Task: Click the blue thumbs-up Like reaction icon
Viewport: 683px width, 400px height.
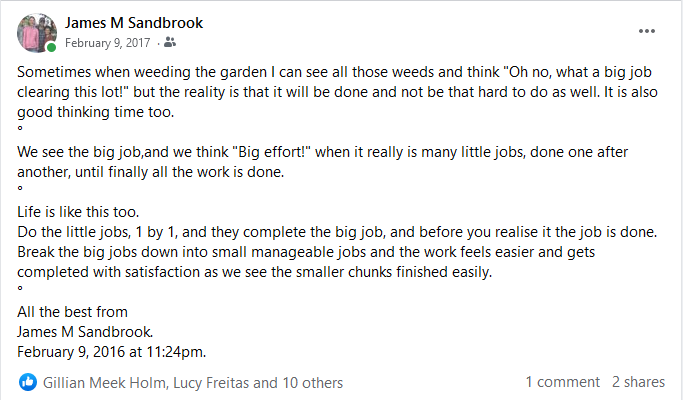Action: [28, 382]
